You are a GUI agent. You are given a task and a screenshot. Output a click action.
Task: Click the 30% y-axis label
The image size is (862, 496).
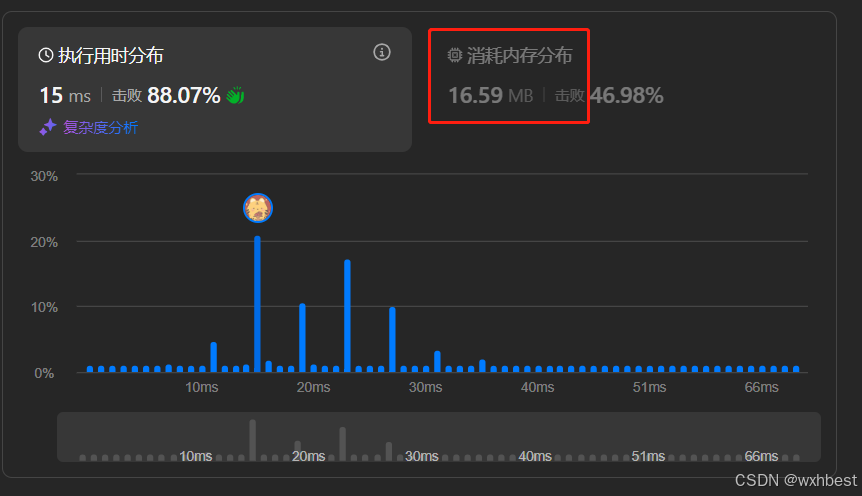44,177
